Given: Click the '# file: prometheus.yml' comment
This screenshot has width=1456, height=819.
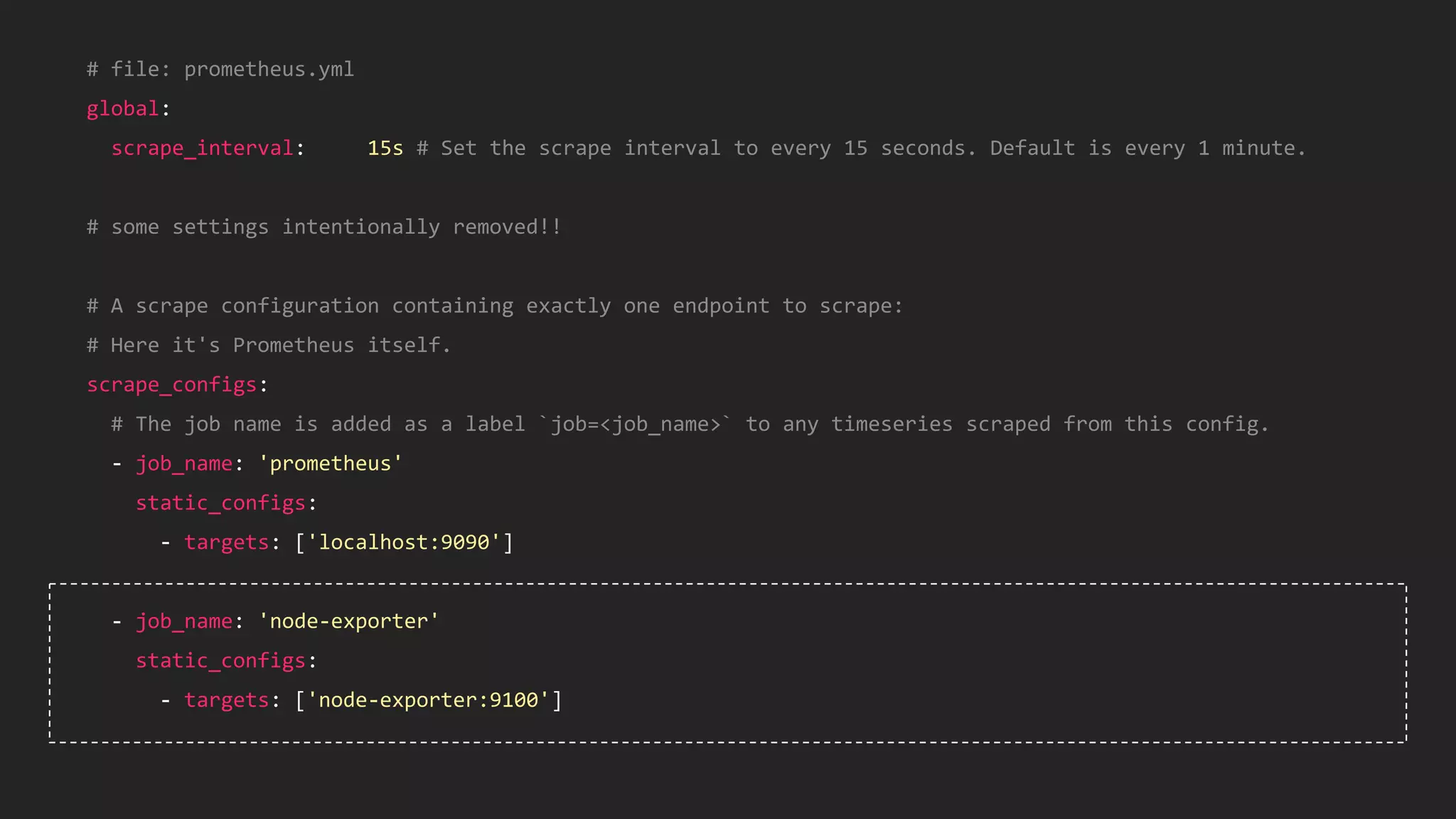Looking at the screenshot, I should pyautogui.click(x=220, y=70).
